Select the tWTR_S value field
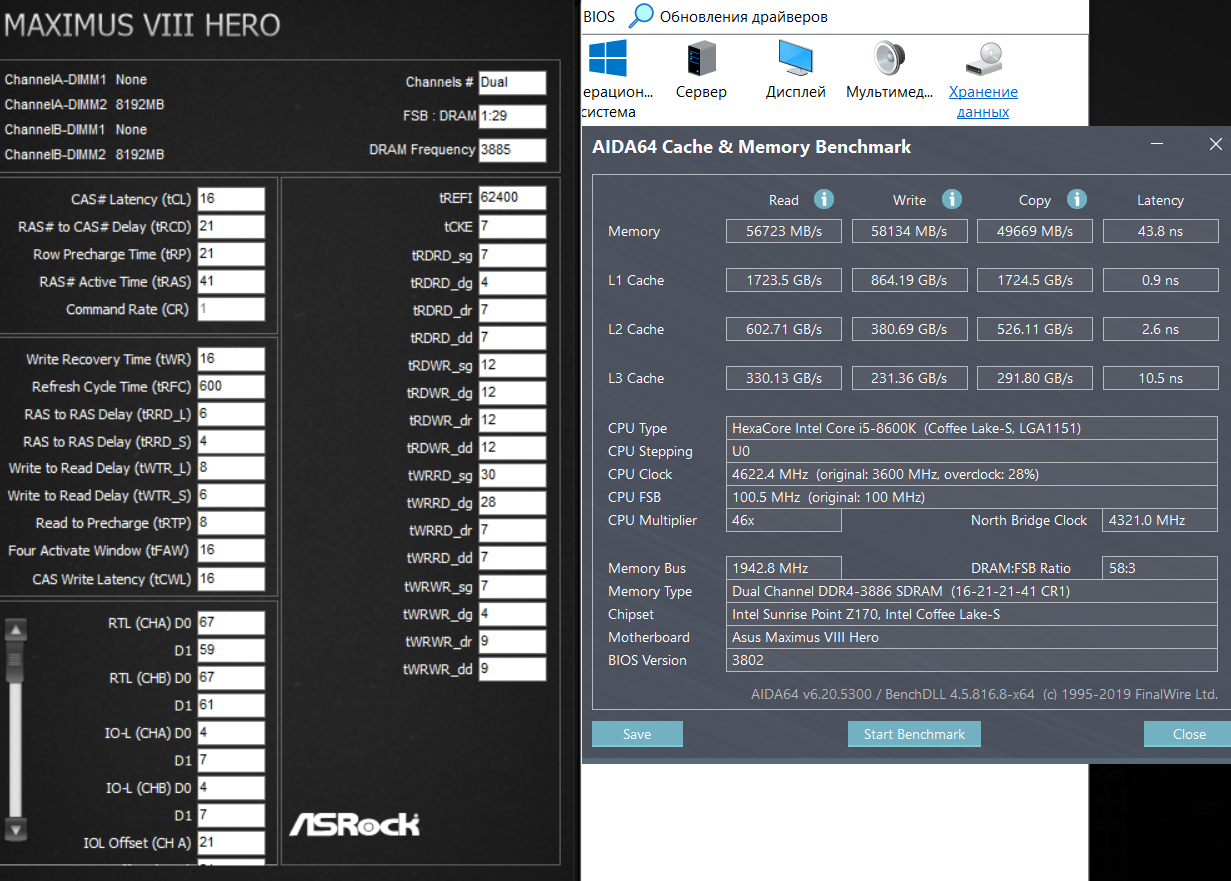 click(231, 496)
